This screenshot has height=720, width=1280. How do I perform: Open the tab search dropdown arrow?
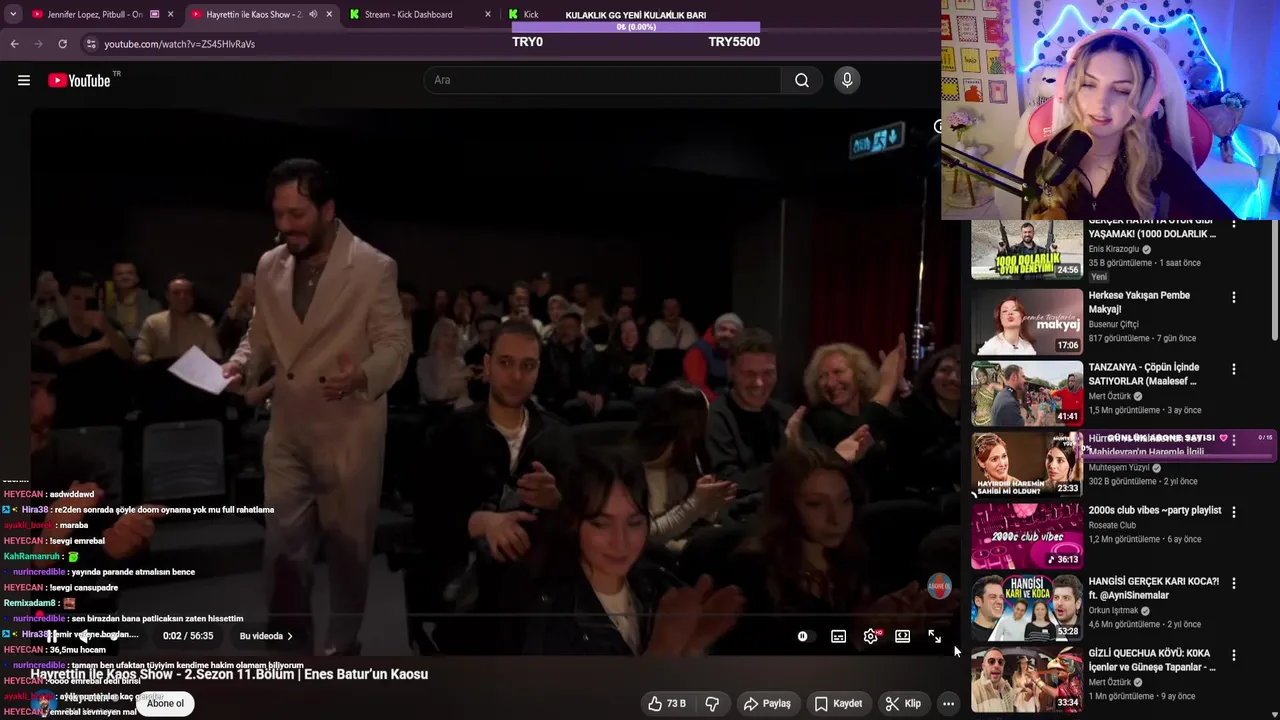pos(13,14)
